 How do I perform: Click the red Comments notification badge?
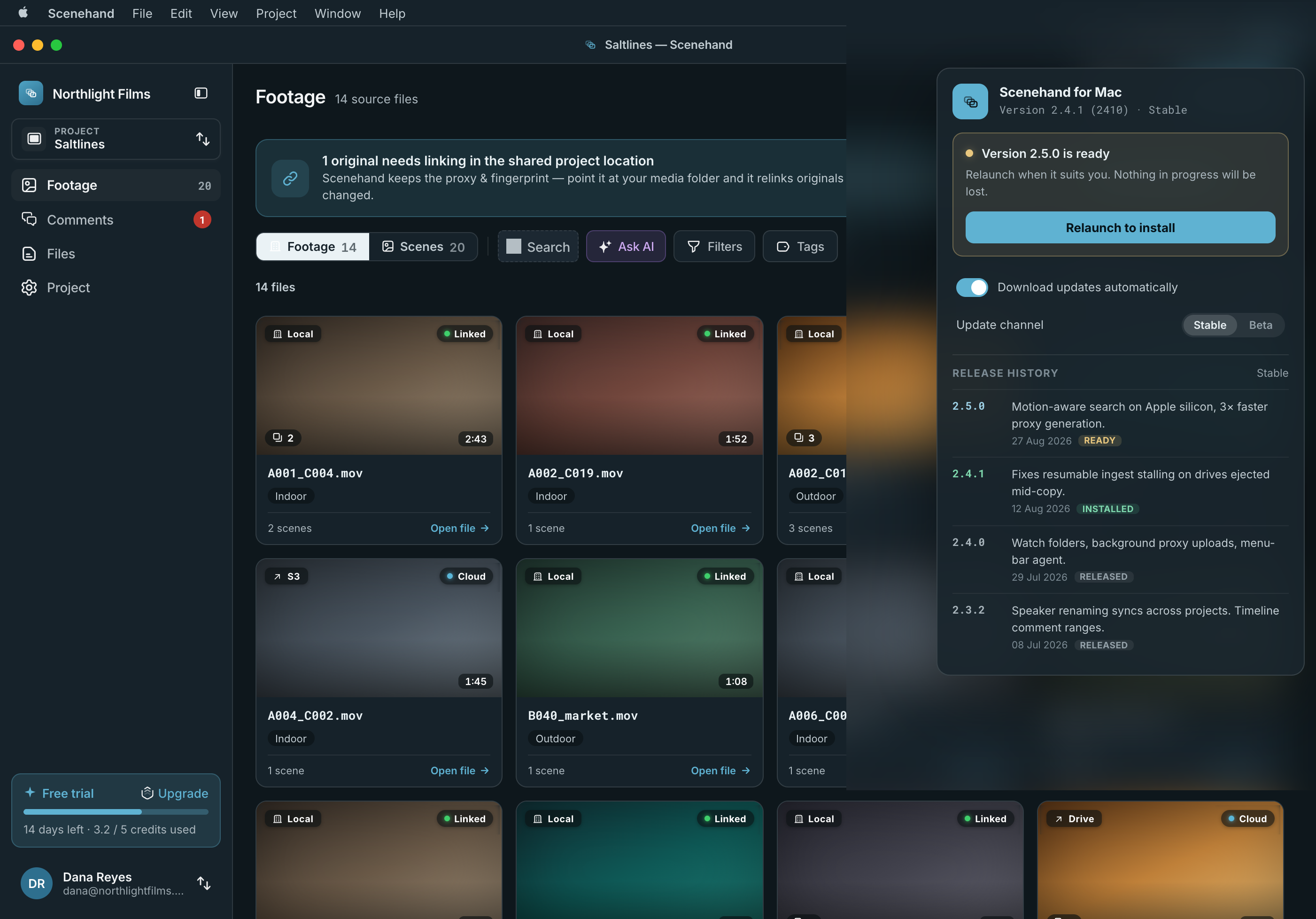click(x=202, y=219)
